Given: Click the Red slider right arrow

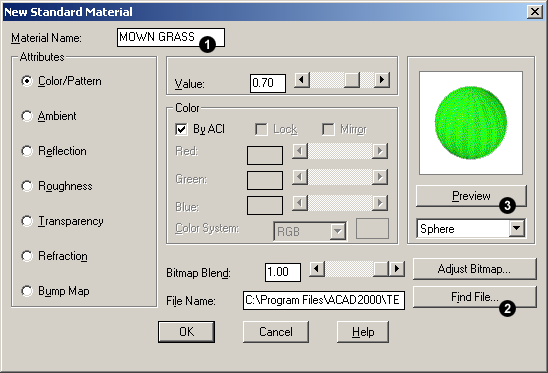Looking at the screenshot, I should click(380, 151).
